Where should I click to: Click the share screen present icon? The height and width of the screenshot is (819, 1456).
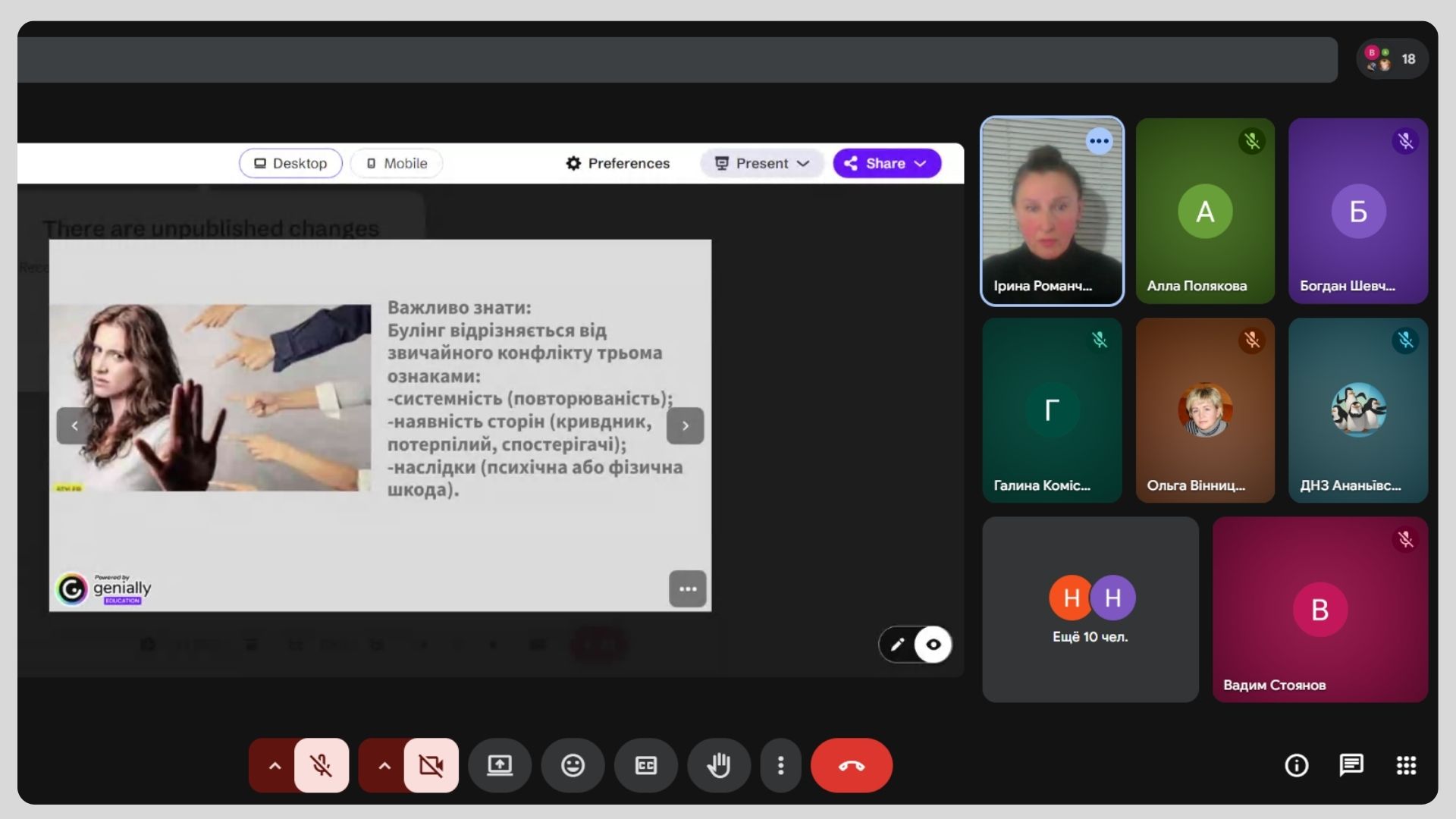point(499,765)
